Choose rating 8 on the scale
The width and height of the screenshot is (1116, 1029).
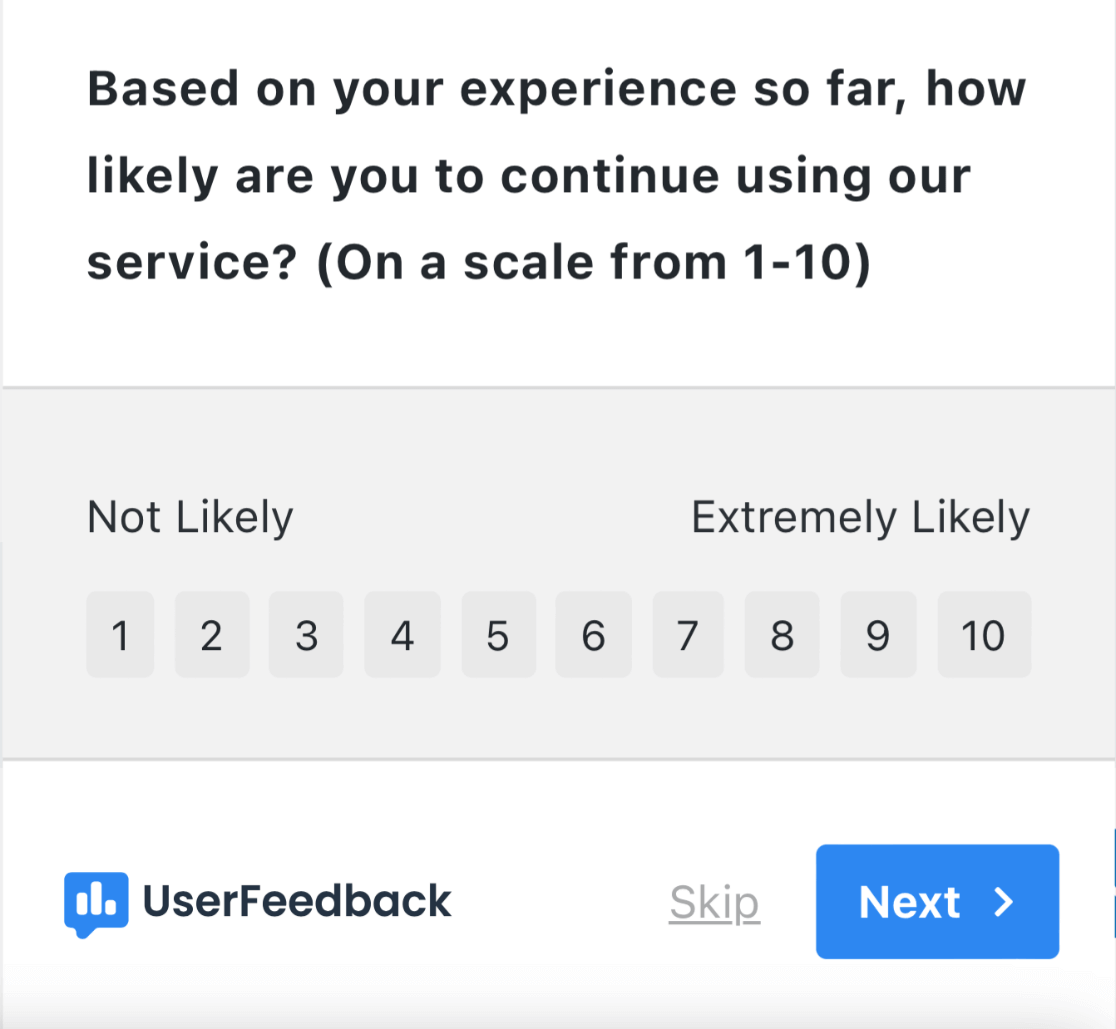782,635
